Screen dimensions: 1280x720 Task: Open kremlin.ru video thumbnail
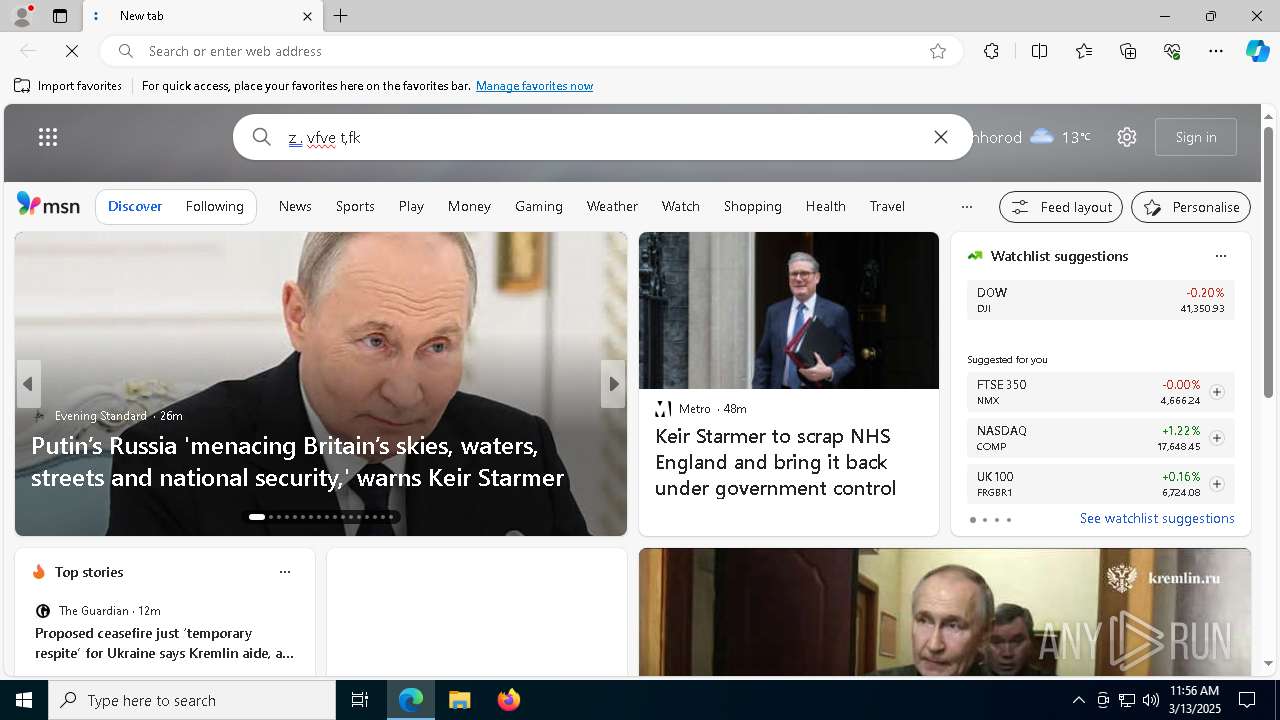(945, 612)
